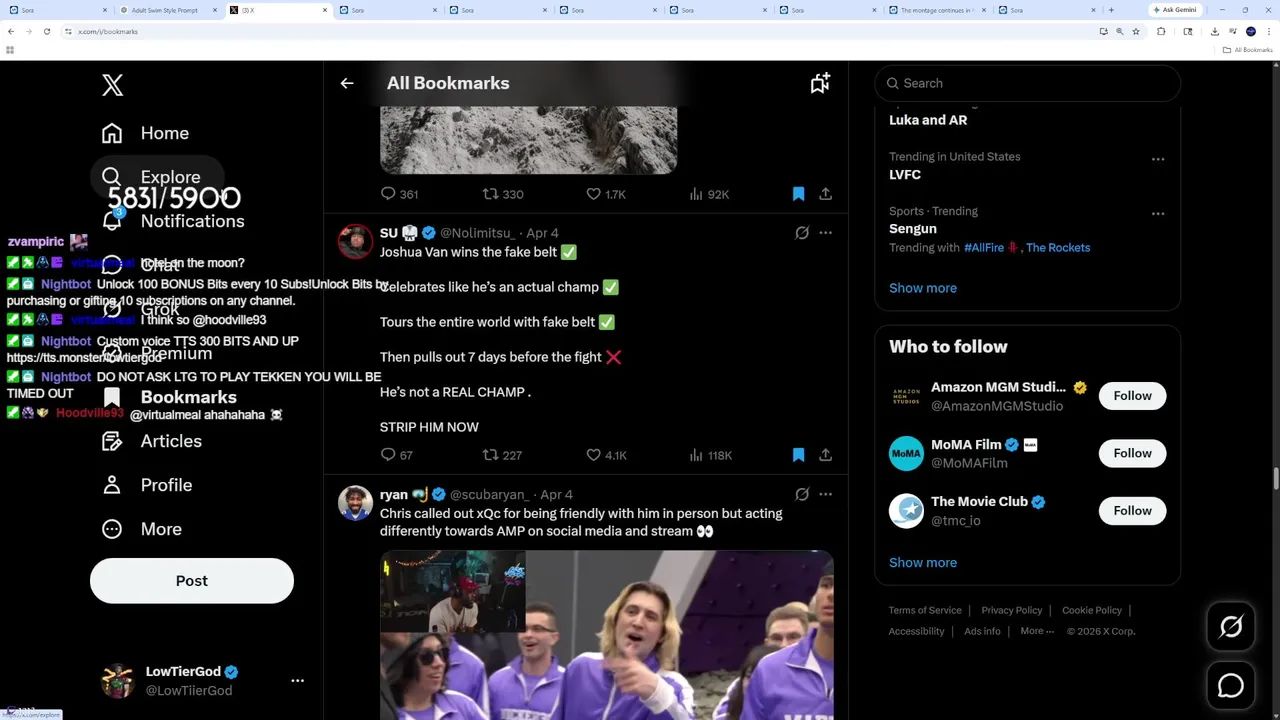Image resolution: width=1280 pixels, height=720 pixels.
Task: Share the post with 92K views
Action: click(x=825, y=194)
